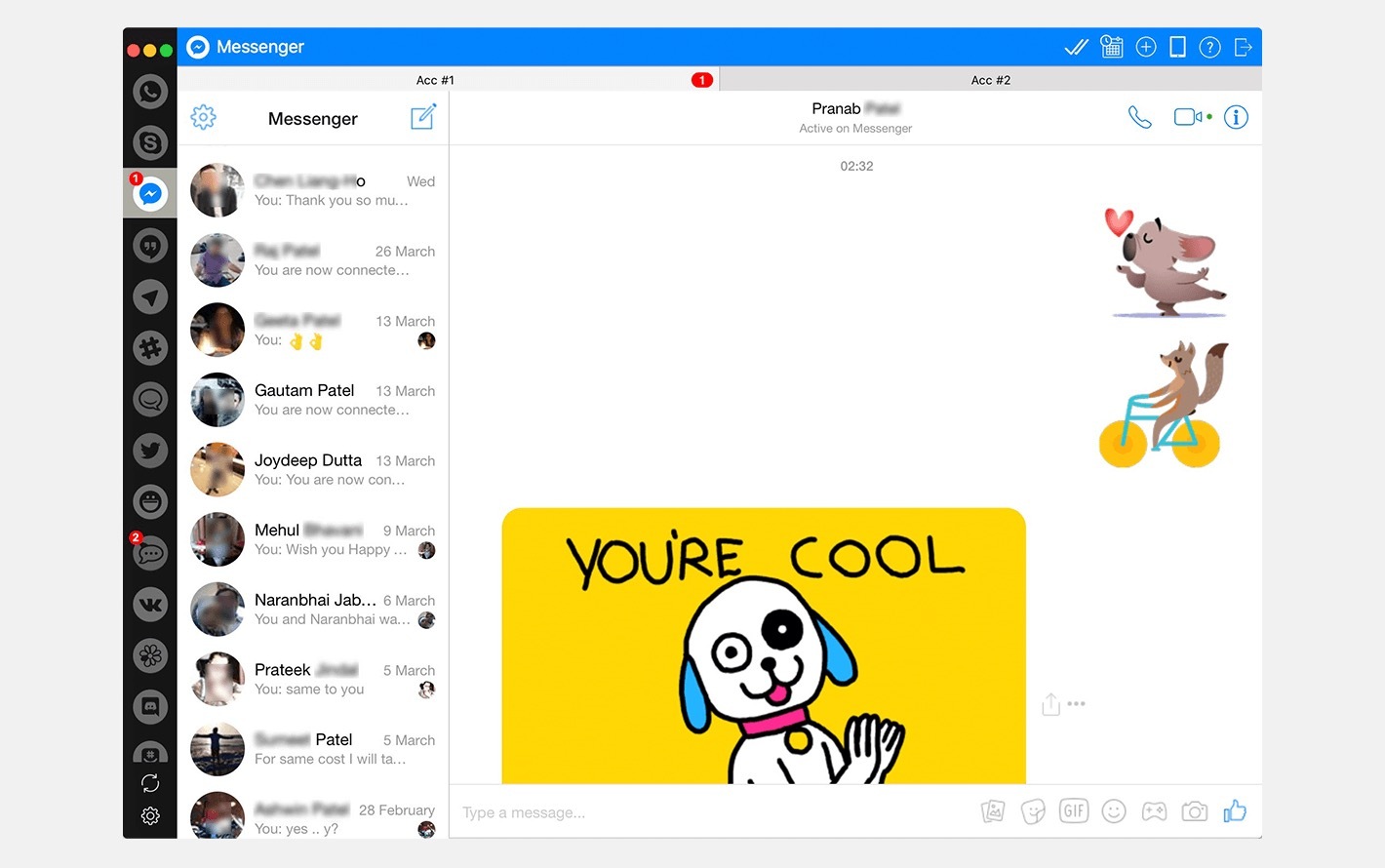Open Messenger settings gear
Screen dimensions: 1385x868
tap(203, 118)
